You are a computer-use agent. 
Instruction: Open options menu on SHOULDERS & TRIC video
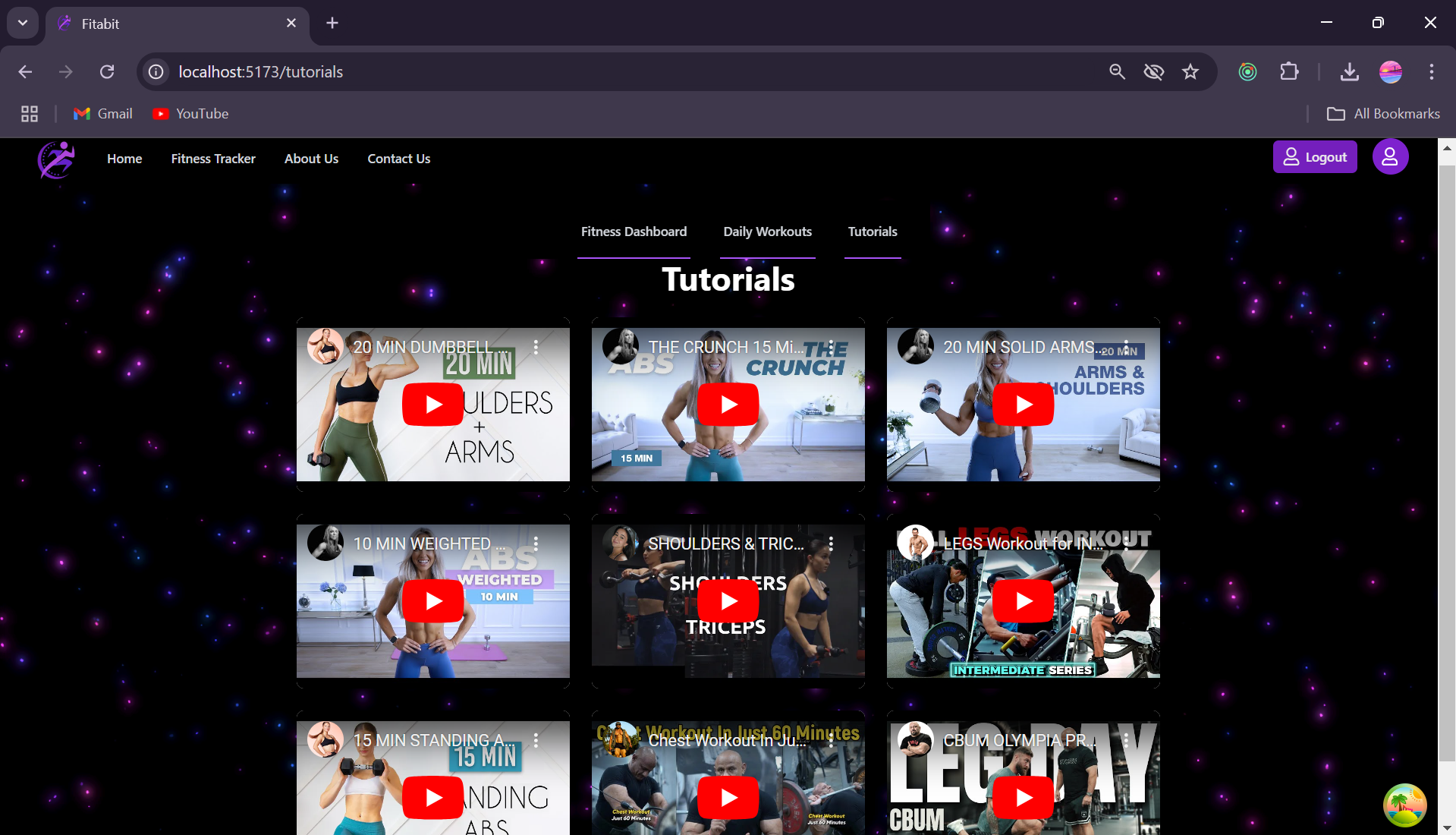tap(831, 544)
